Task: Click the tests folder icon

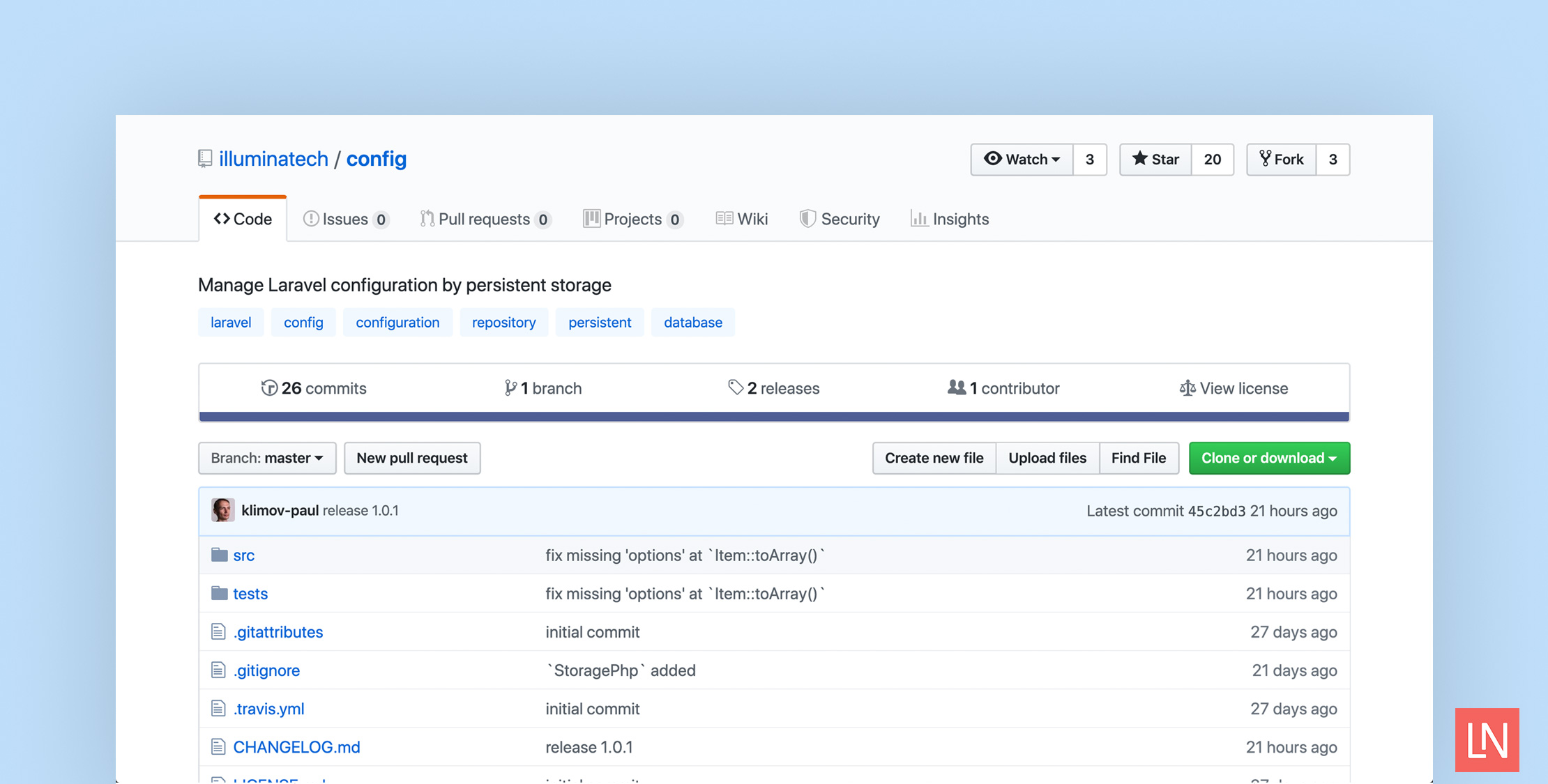Action: 220,593
